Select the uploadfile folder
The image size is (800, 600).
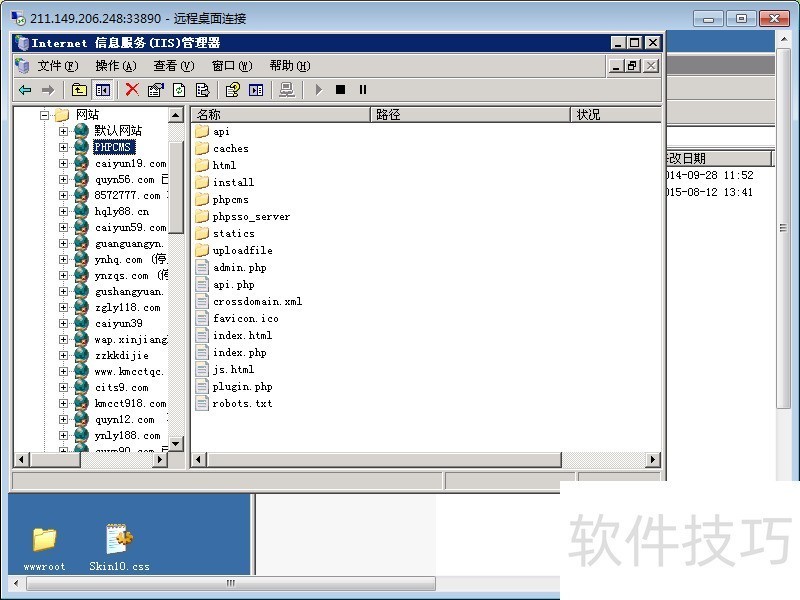(x=234, y=251)
